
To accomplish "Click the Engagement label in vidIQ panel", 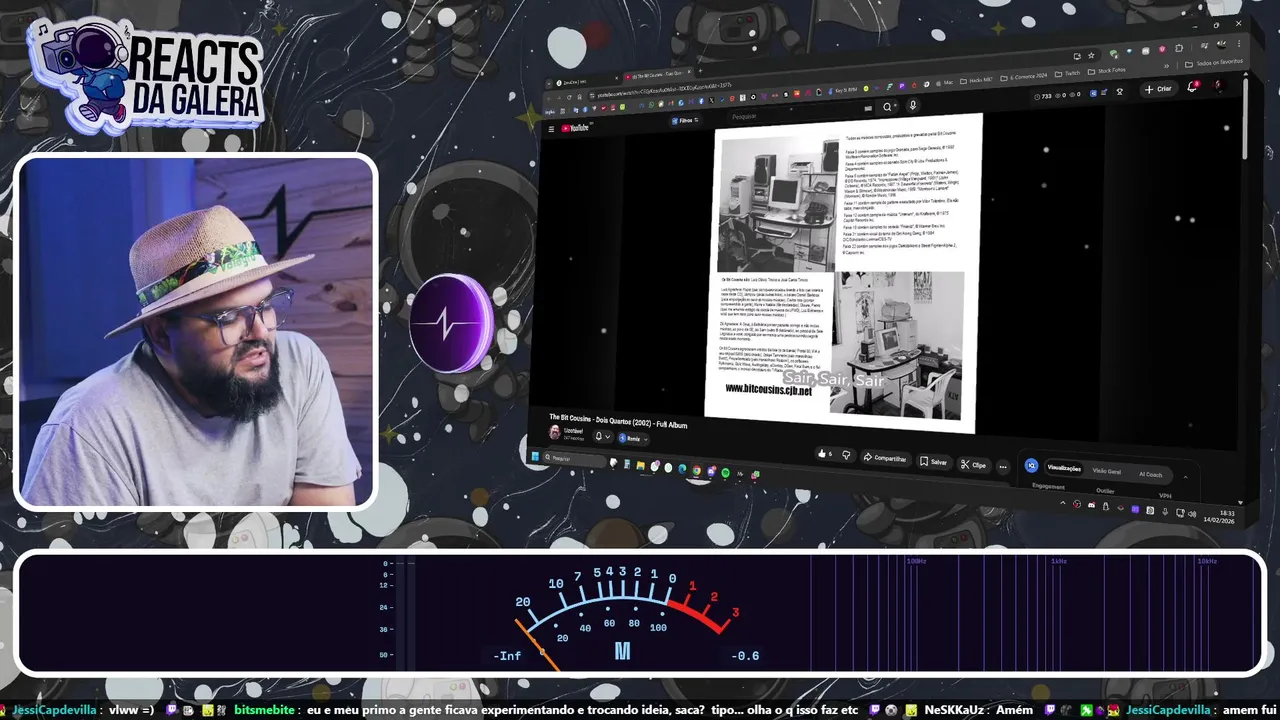I will click(x=1048, y=486).
